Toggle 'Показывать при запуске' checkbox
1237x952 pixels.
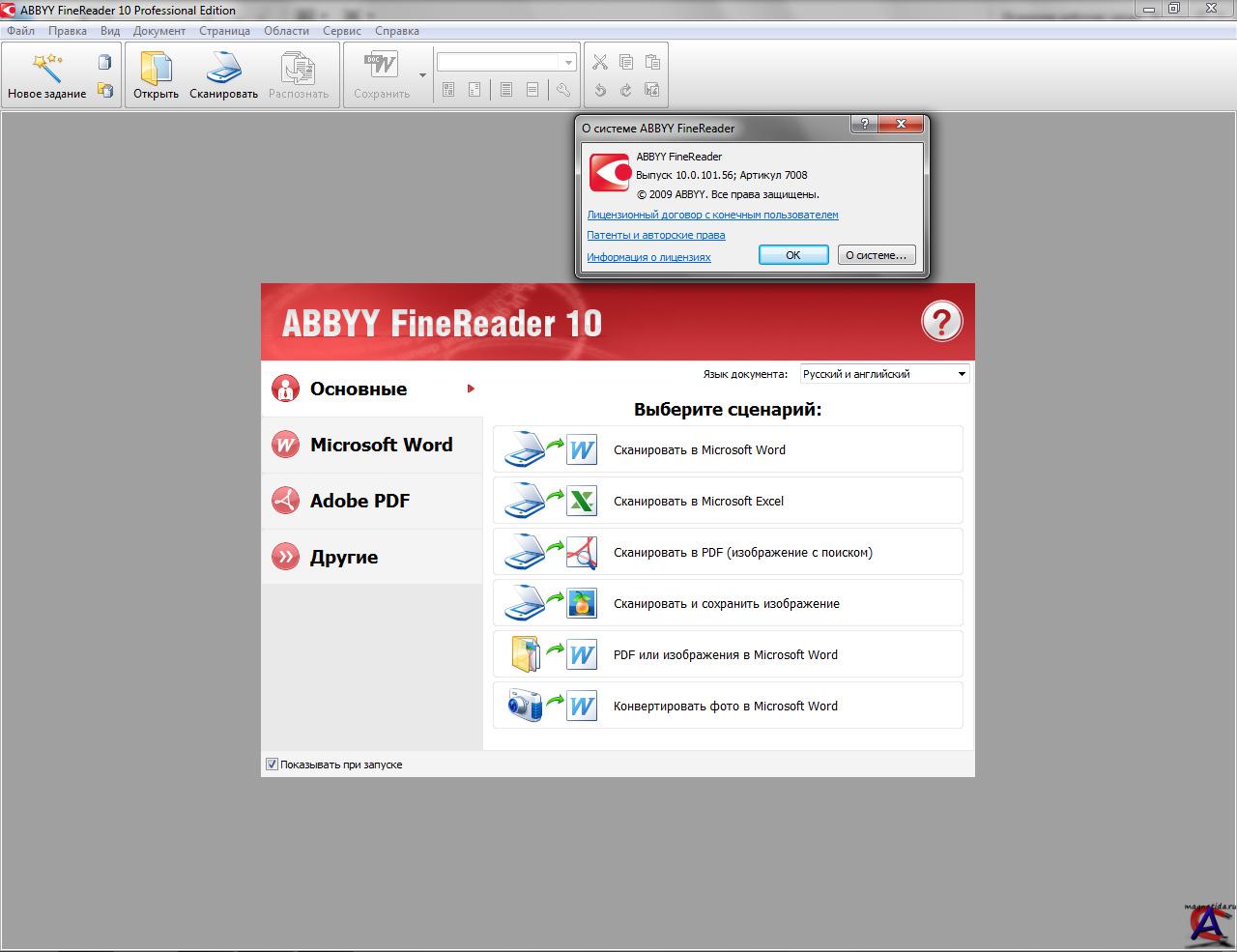272,764
